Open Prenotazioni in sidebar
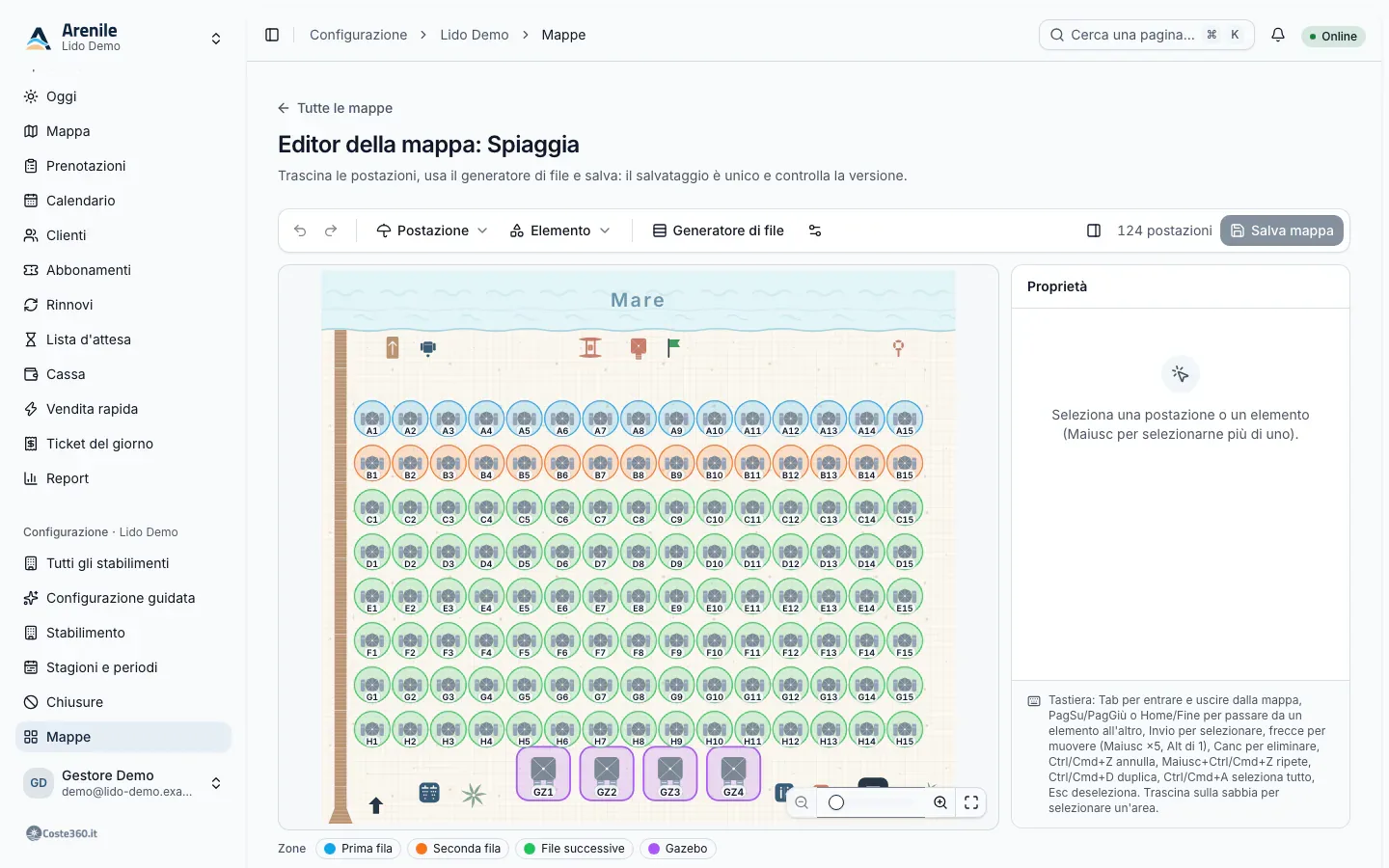The width and height of the screenshot is (1389, 868). click(x=123, y=166)
